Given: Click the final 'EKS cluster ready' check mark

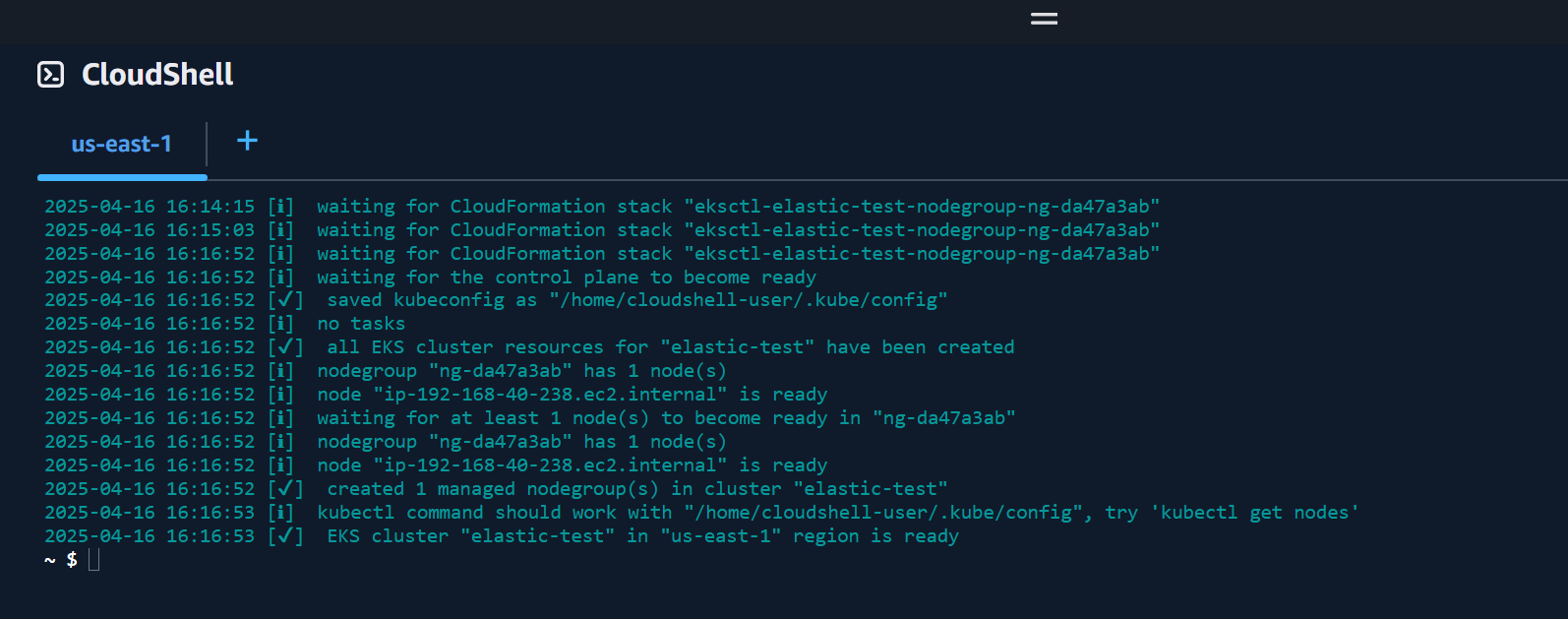Looking at the screenshot, I should (x=285, y=536).
